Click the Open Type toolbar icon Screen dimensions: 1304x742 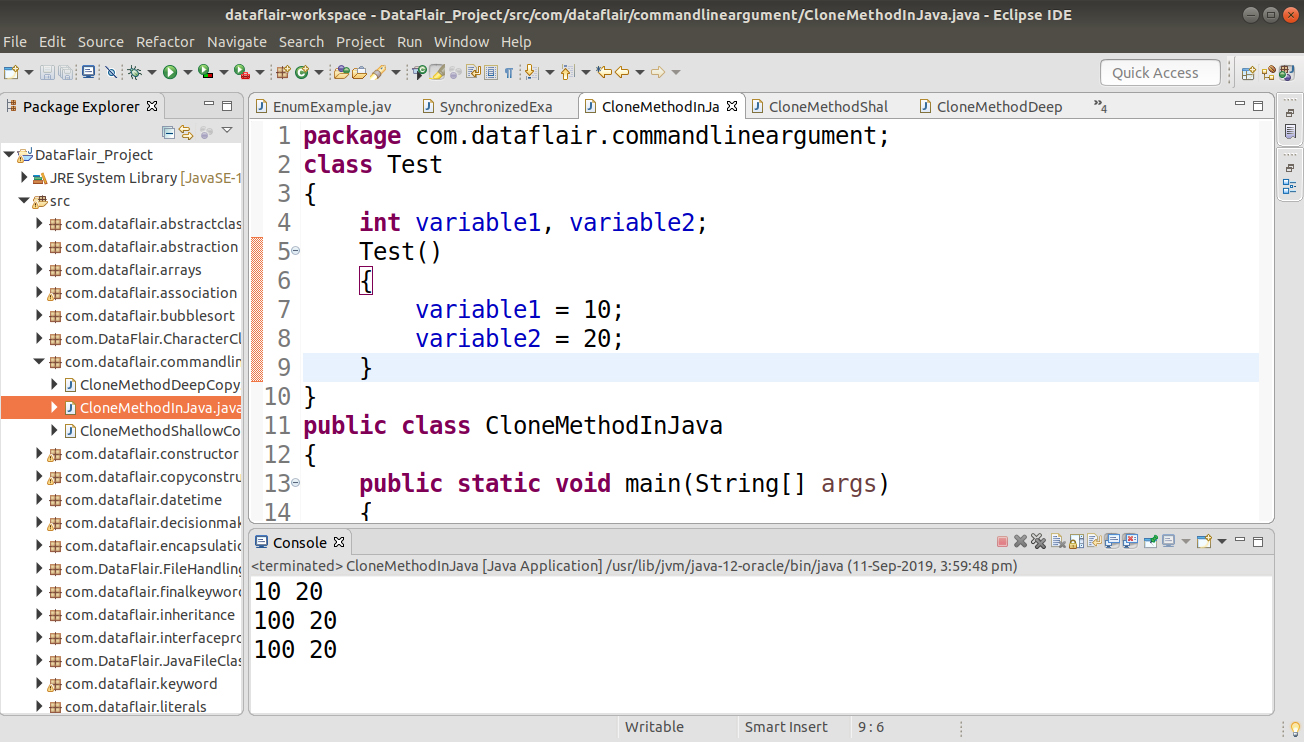tap(342, 72)
